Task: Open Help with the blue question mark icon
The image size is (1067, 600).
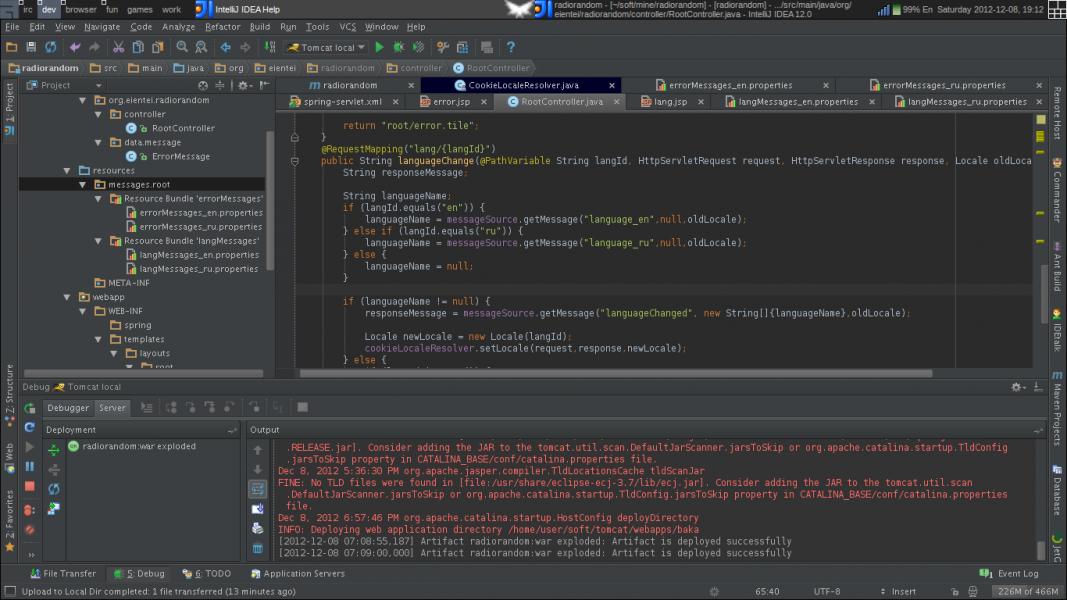Action: coord(510,47)
